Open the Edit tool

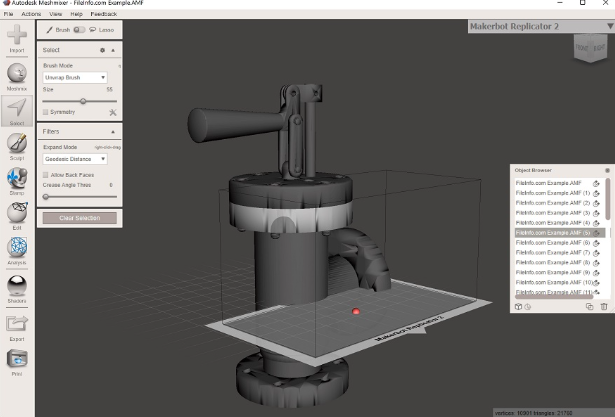17,216
